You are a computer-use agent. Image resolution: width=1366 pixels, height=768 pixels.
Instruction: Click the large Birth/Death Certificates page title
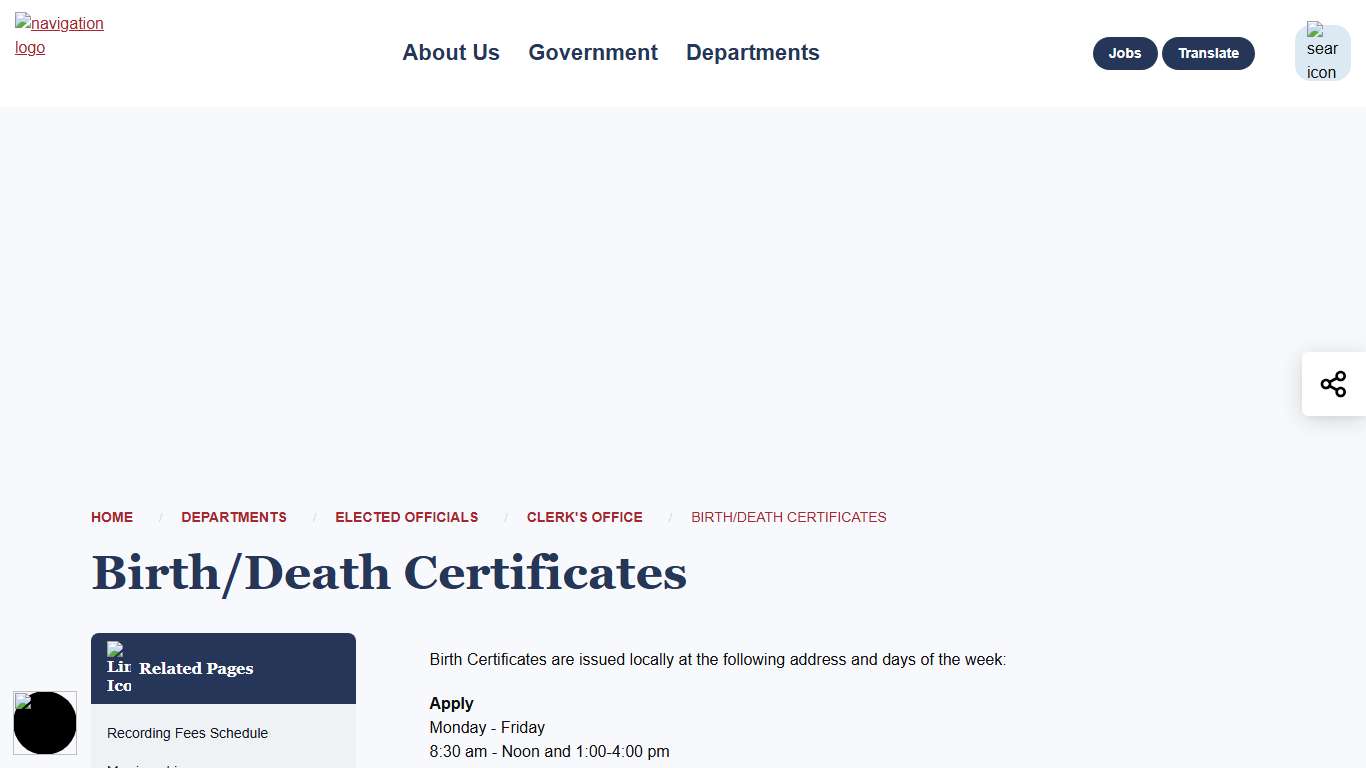click(389, 573)
